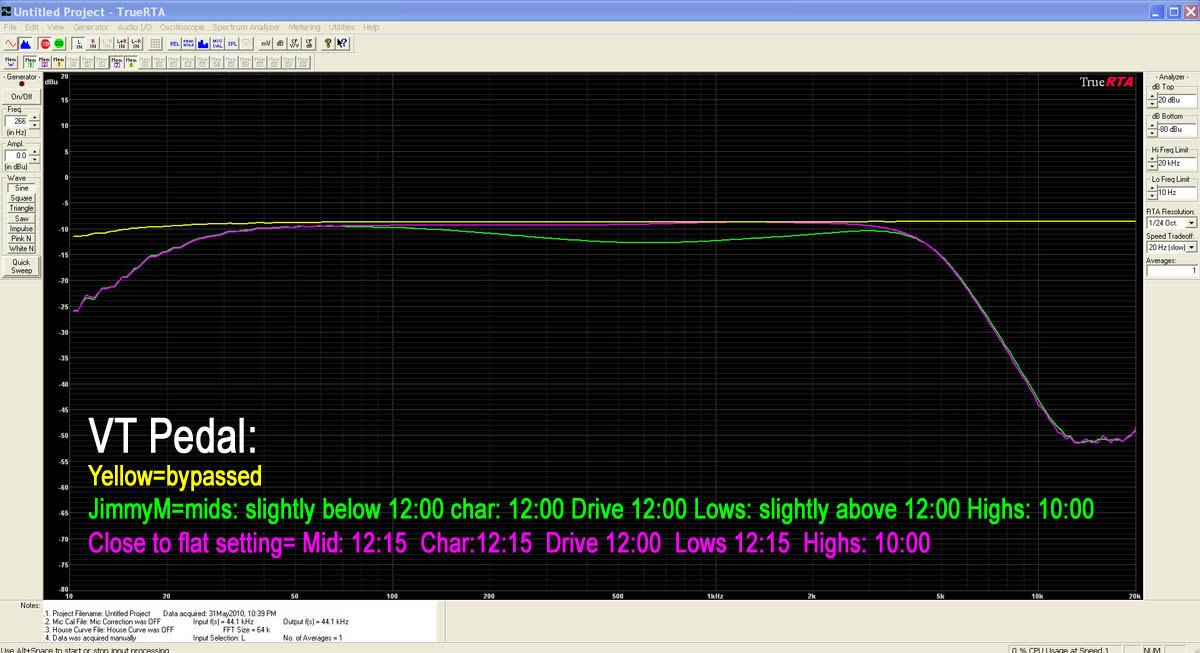Screen dimensions: 1200x653
Task: Select the White N noise type
Action: [x=21, y=249]
